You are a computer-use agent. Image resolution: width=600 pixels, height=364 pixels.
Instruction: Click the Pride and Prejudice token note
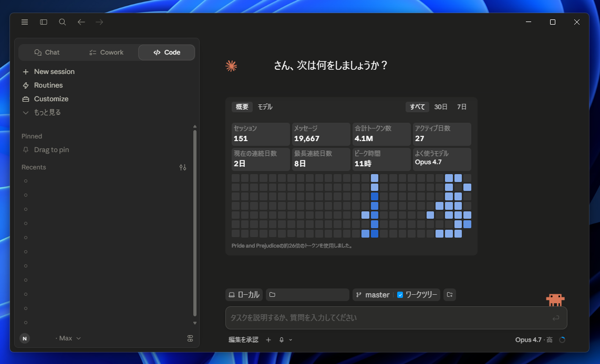pyautogui.click(x=292, y=246)
